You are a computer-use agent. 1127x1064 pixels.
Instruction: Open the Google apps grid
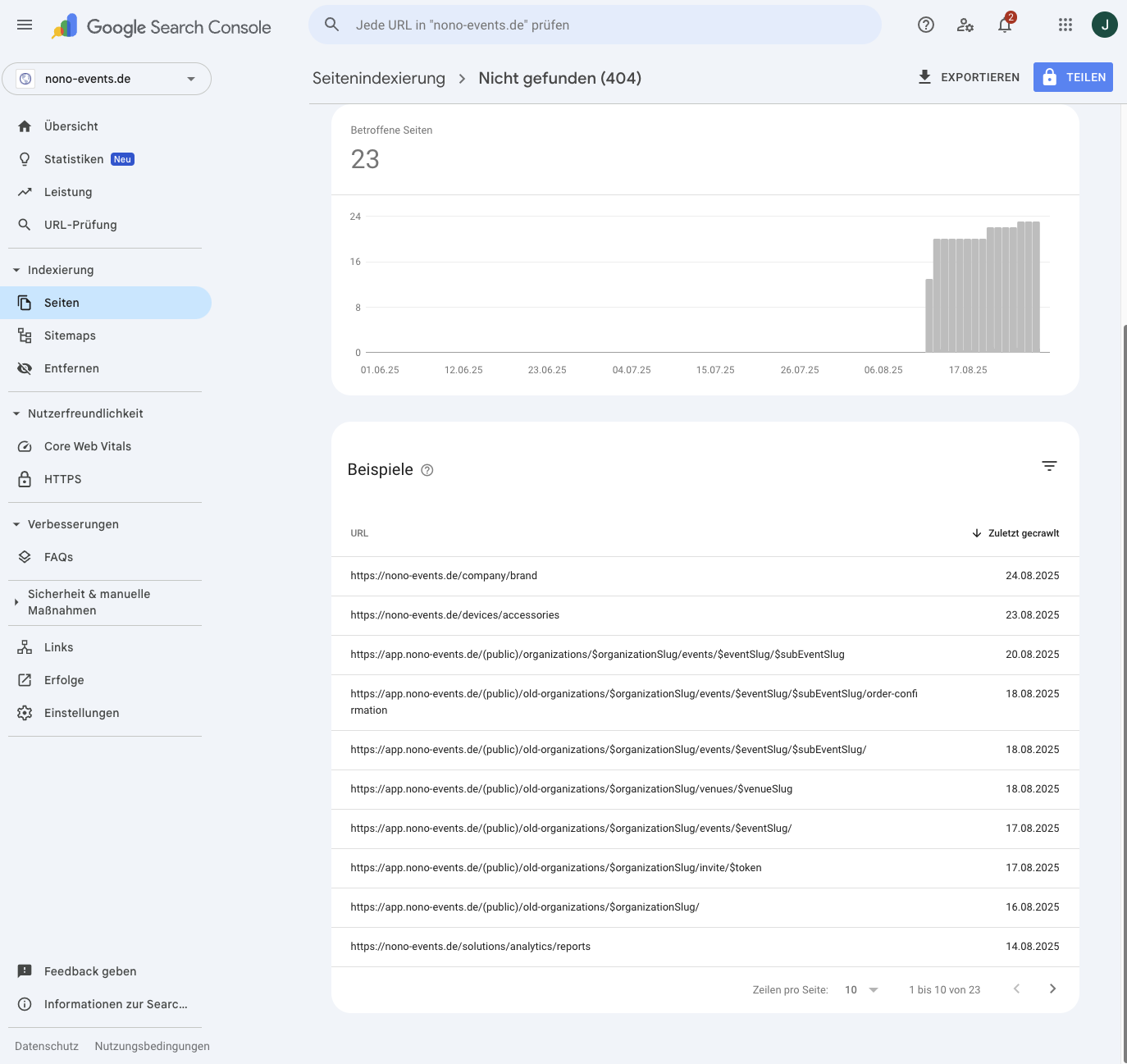coord(1065,25)
